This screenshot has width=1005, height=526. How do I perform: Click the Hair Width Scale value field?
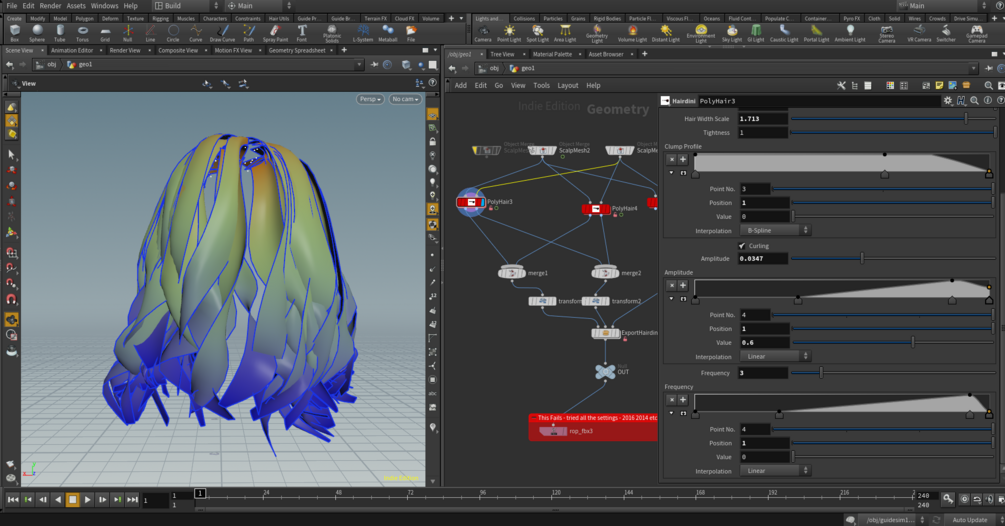[763, 119]
